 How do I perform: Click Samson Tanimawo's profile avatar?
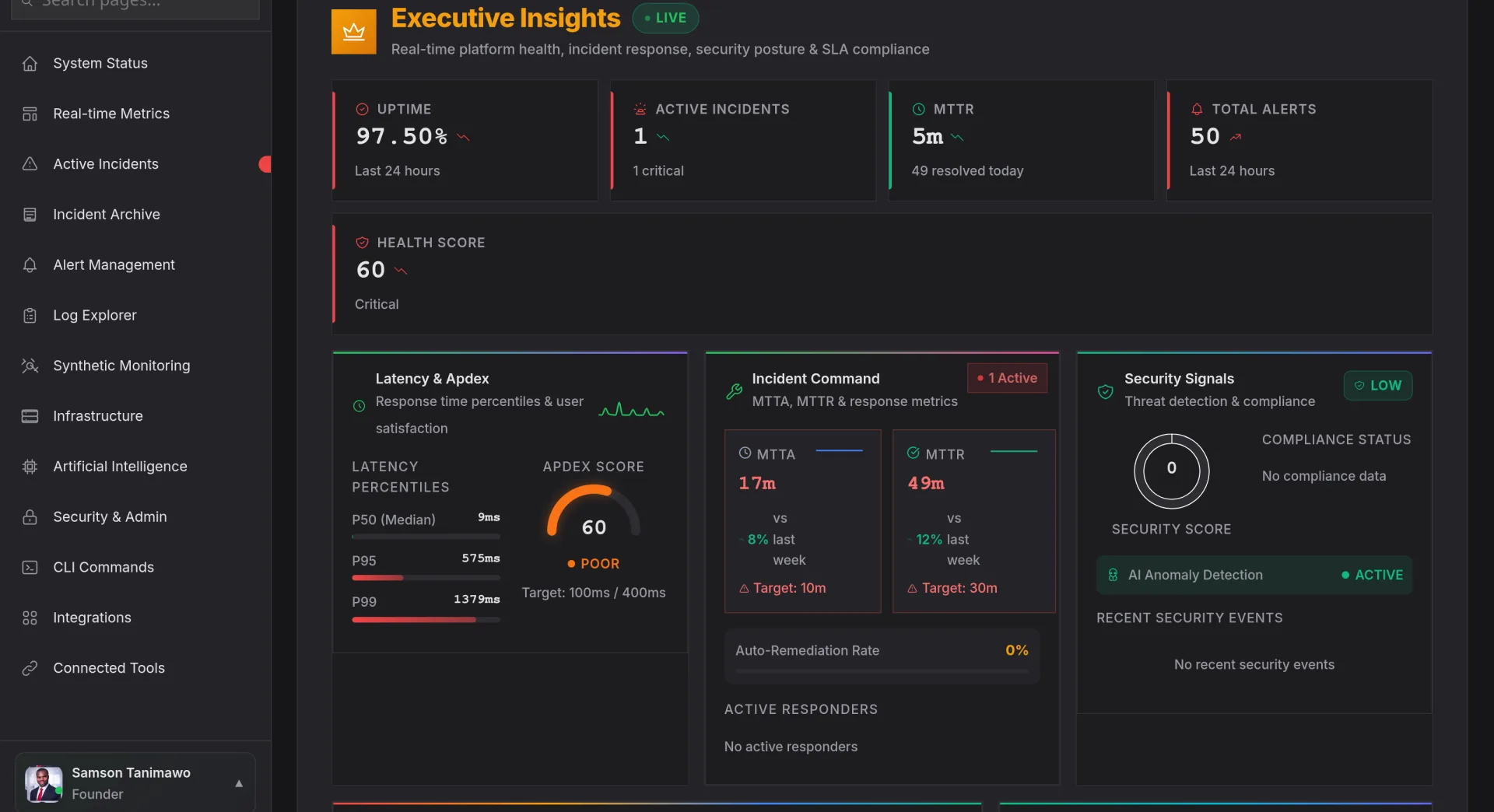click(44, 783)
